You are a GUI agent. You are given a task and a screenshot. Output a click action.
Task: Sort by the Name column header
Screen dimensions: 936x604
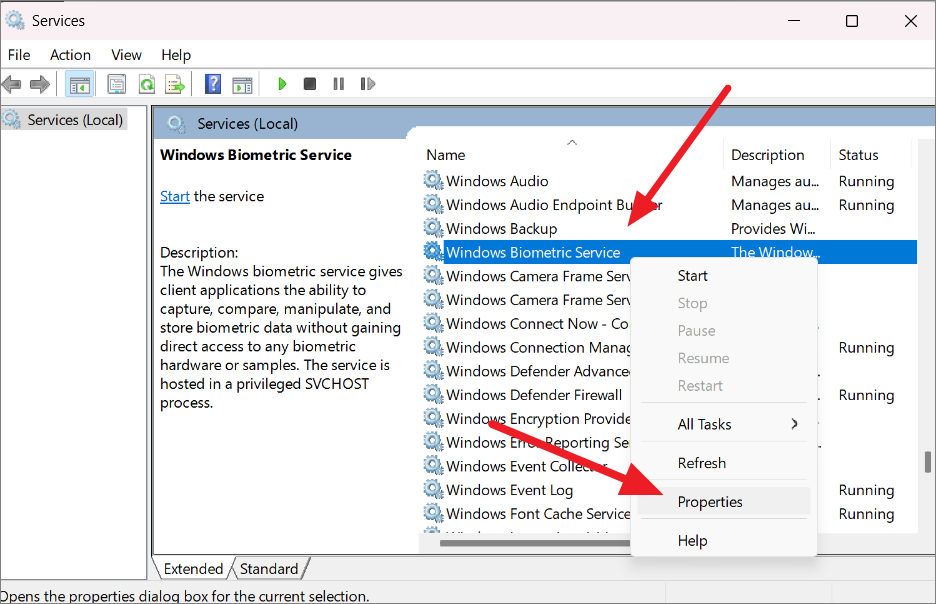(571, 155)
